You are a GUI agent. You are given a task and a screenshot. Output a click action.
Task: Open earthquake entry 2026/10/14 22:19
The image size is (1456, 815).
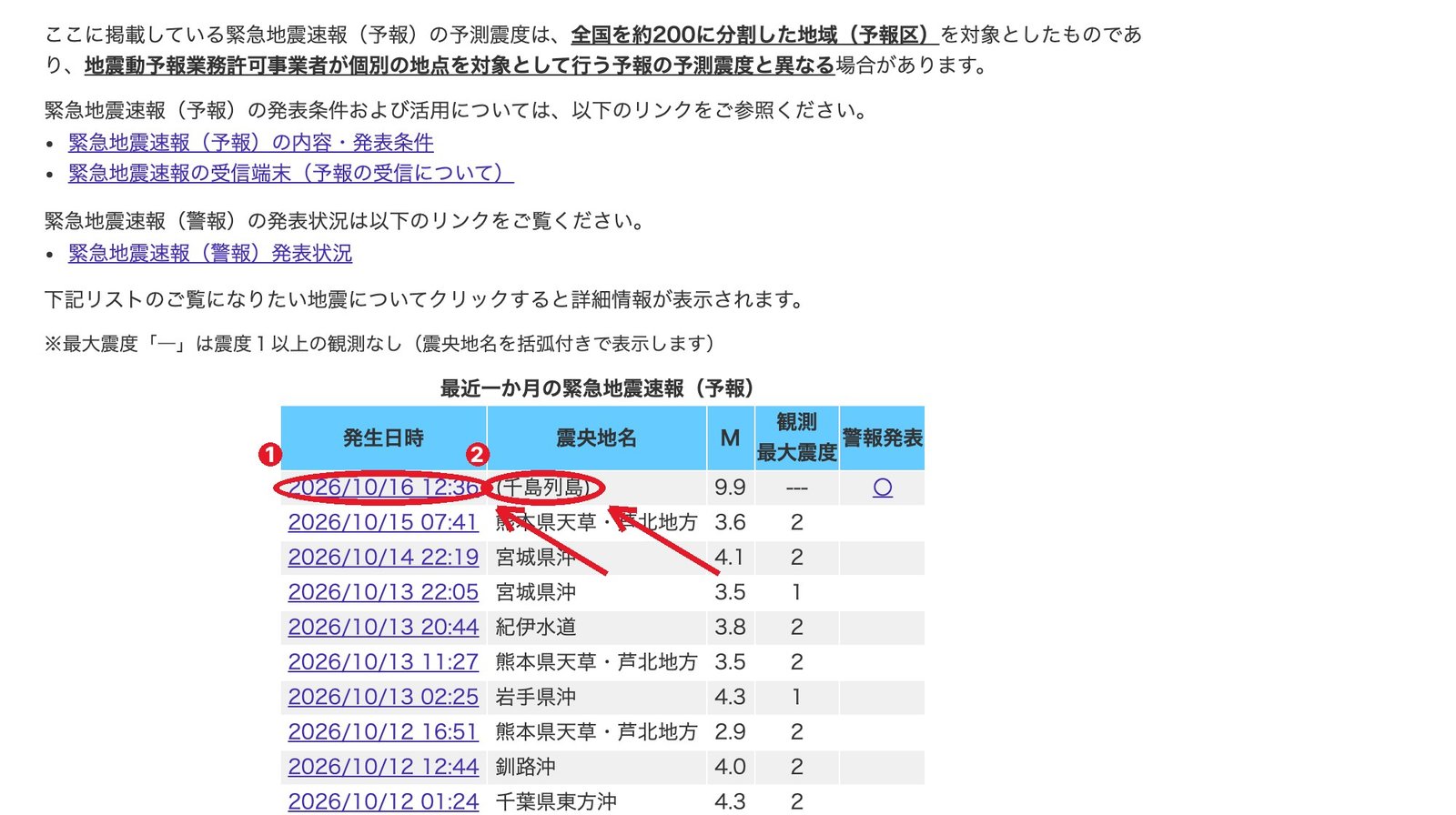tap(383, 558)
